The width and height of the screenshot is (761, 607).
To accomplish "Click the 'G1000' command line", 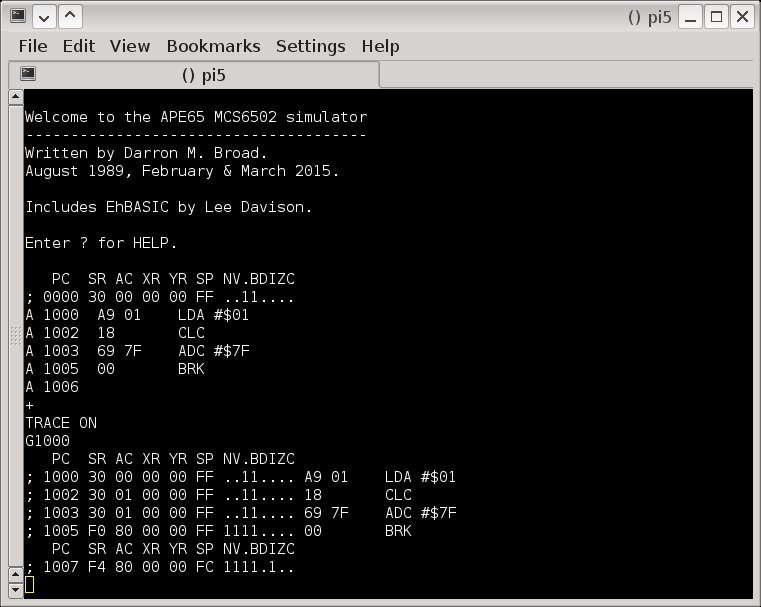I will coord(47,441).
